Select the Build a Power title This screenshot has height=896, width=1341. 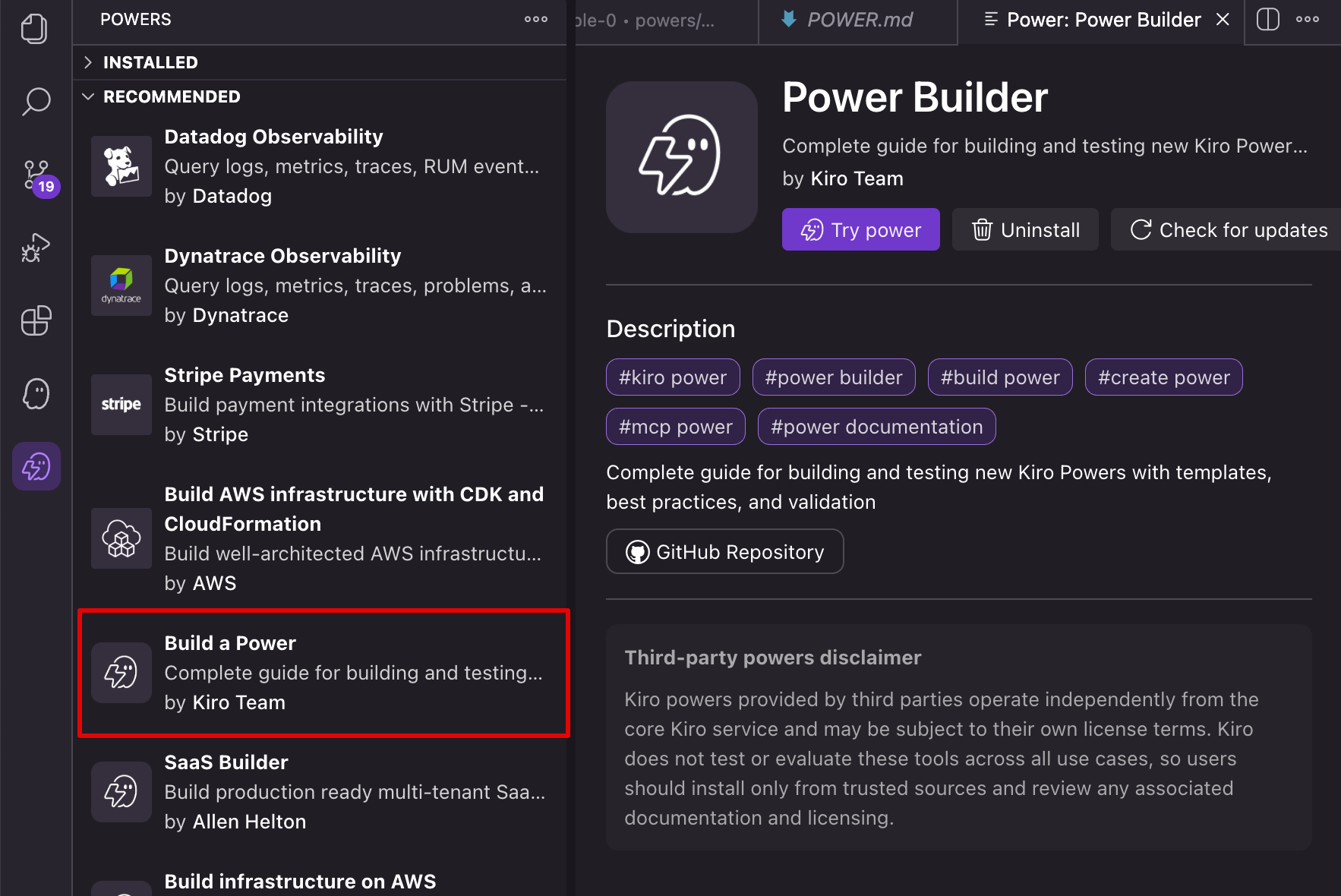pyautogui.click(x=230, y=643)
